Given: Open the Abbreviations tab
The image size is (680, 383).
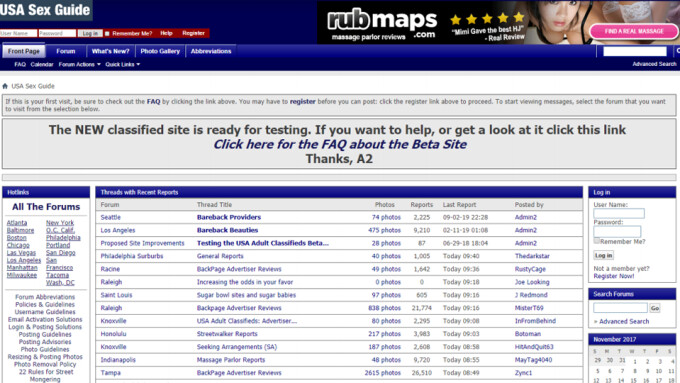Looking at the screenshot, I should 211,51.
